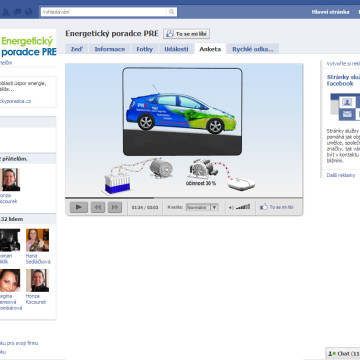Mute the video using the speaker icon

point(231,208)
